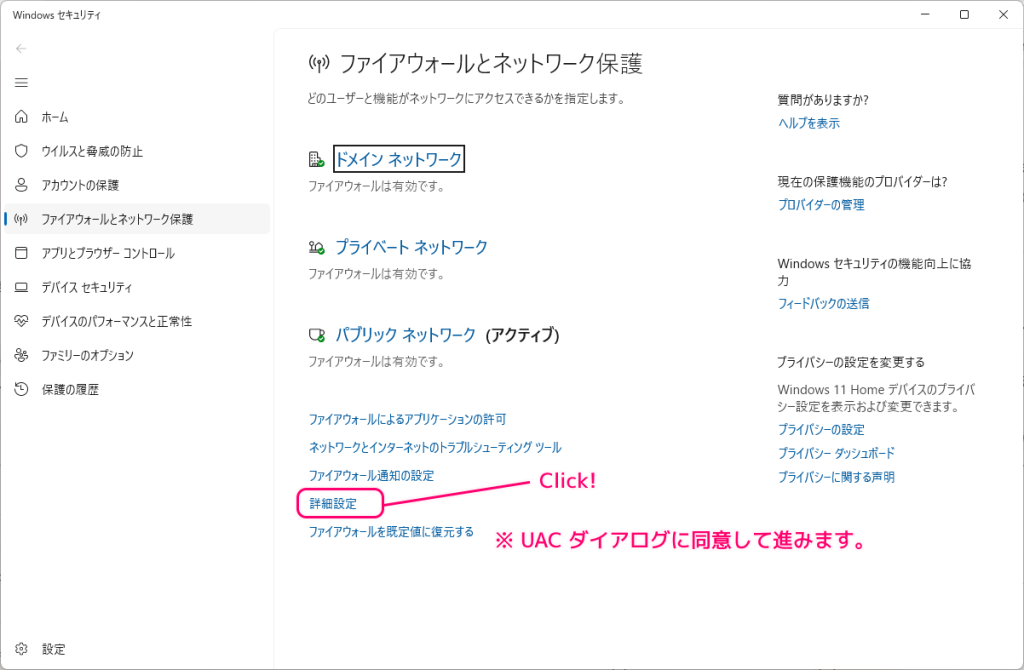Click プロバイダーの管理
This screenshot has width=1024, height=670.
818,205
